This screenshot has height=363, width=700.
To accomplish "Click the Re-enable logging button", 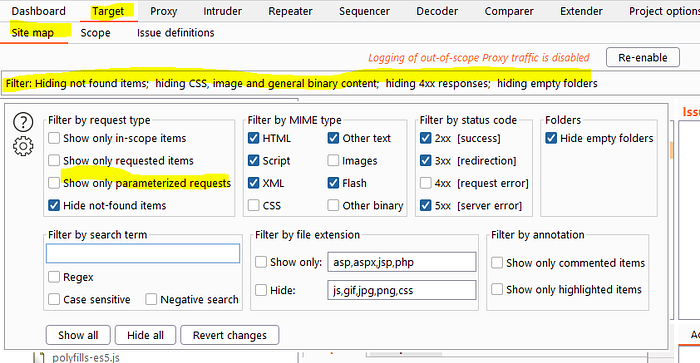I will 643,58.
